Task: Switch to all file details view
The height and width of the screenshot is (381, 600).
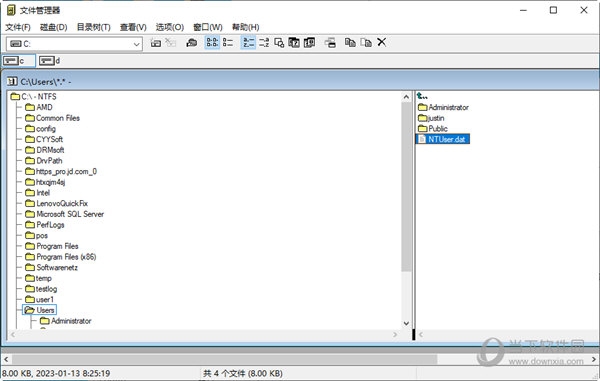Action: point(228,42)
